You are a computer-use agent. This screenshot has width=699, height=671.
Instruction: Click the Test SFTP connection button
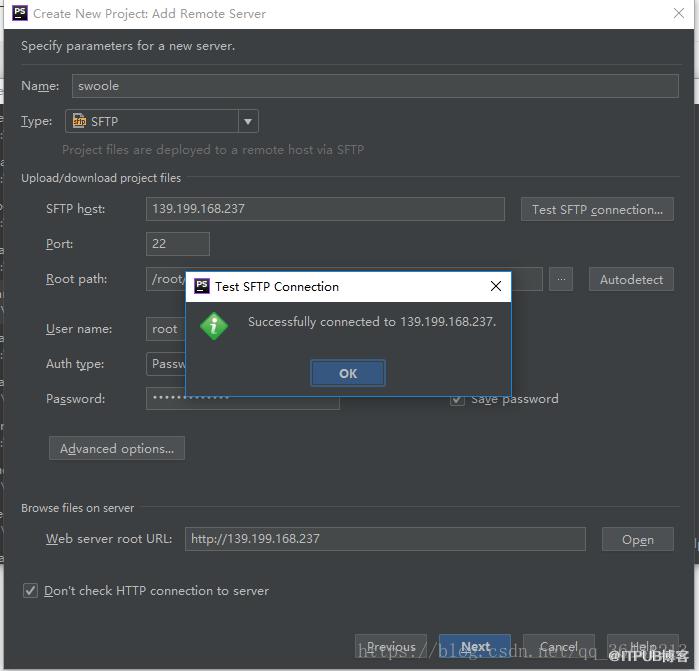[597, 209]
